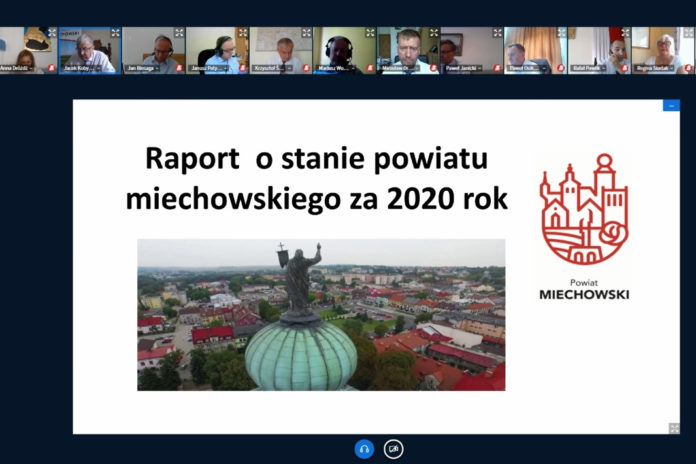Expand Jan Bimaga's video to fullscreen
The image size is (696, 464).
click(177, 33)
